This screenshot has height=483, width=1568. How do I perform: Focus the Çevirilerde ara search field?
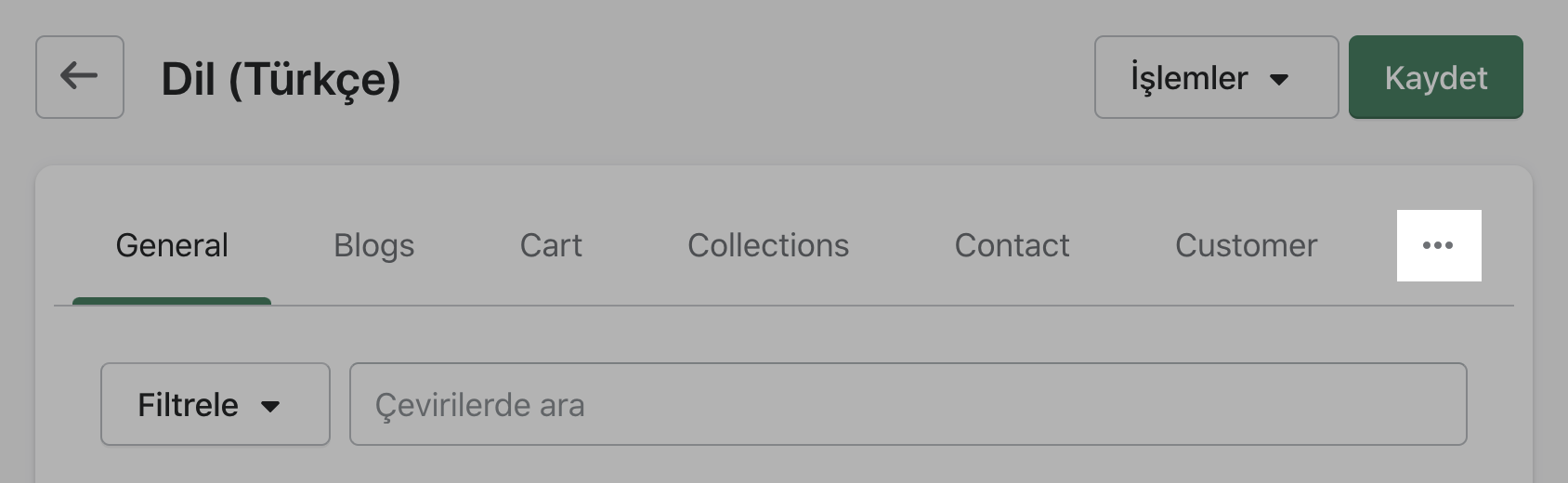908,404
